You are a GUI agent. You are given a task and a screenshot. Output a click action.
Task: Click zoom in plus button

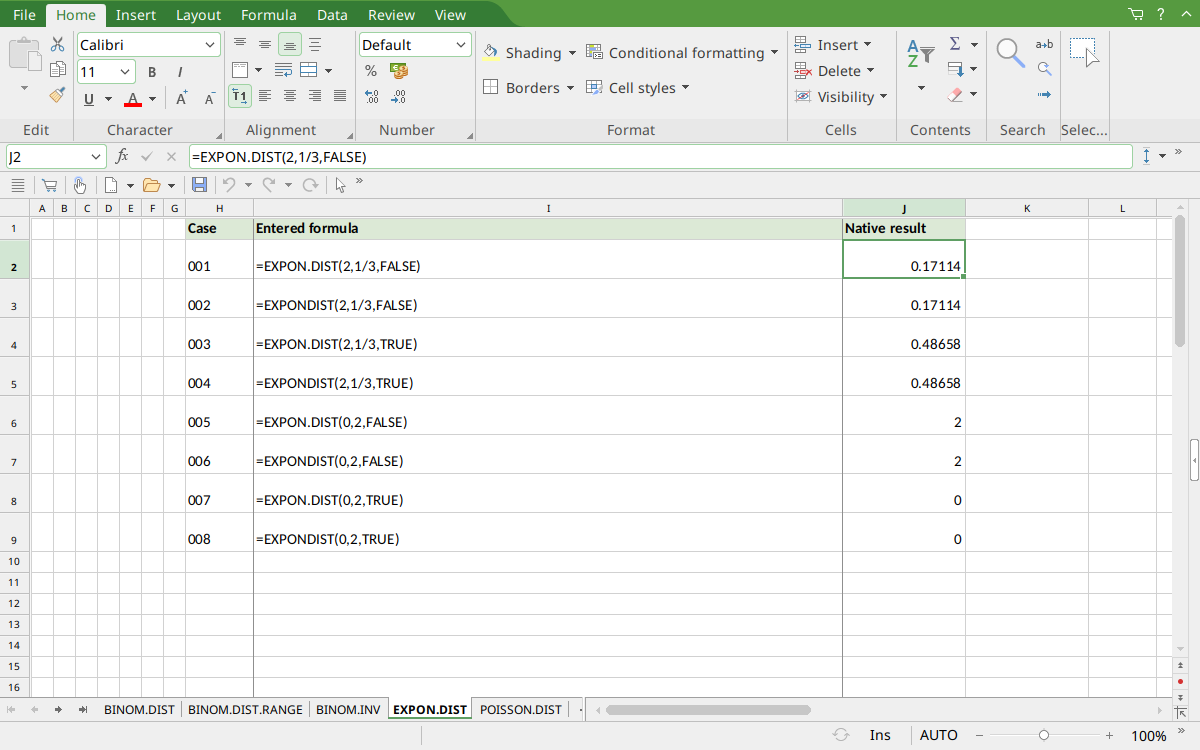tap(1108, 735)
